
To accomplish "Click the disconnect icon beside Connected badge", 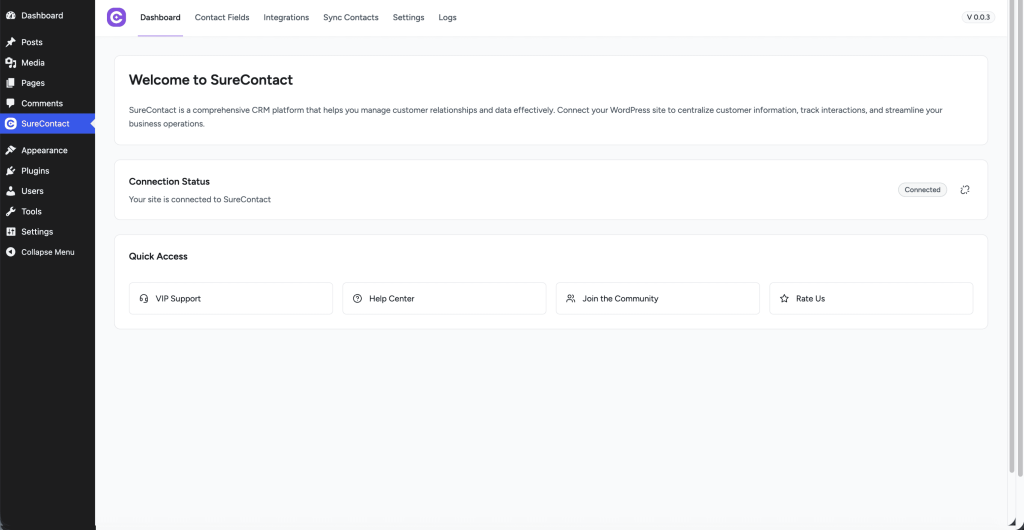I will [965, 190].
